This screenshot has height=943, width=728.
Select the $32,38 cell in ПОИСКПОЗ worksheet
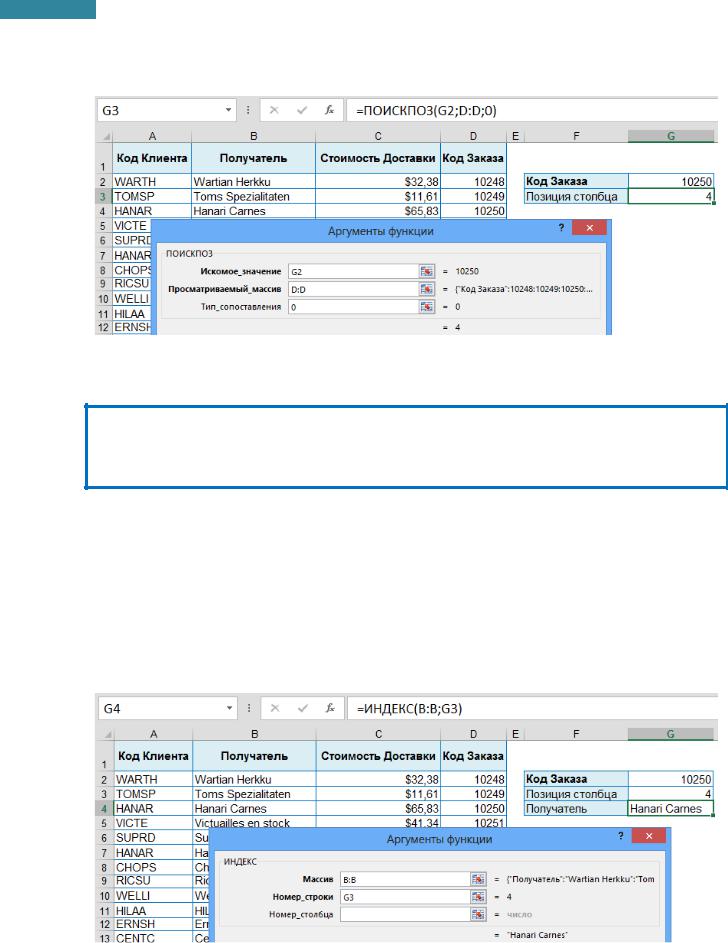[378, 182]
